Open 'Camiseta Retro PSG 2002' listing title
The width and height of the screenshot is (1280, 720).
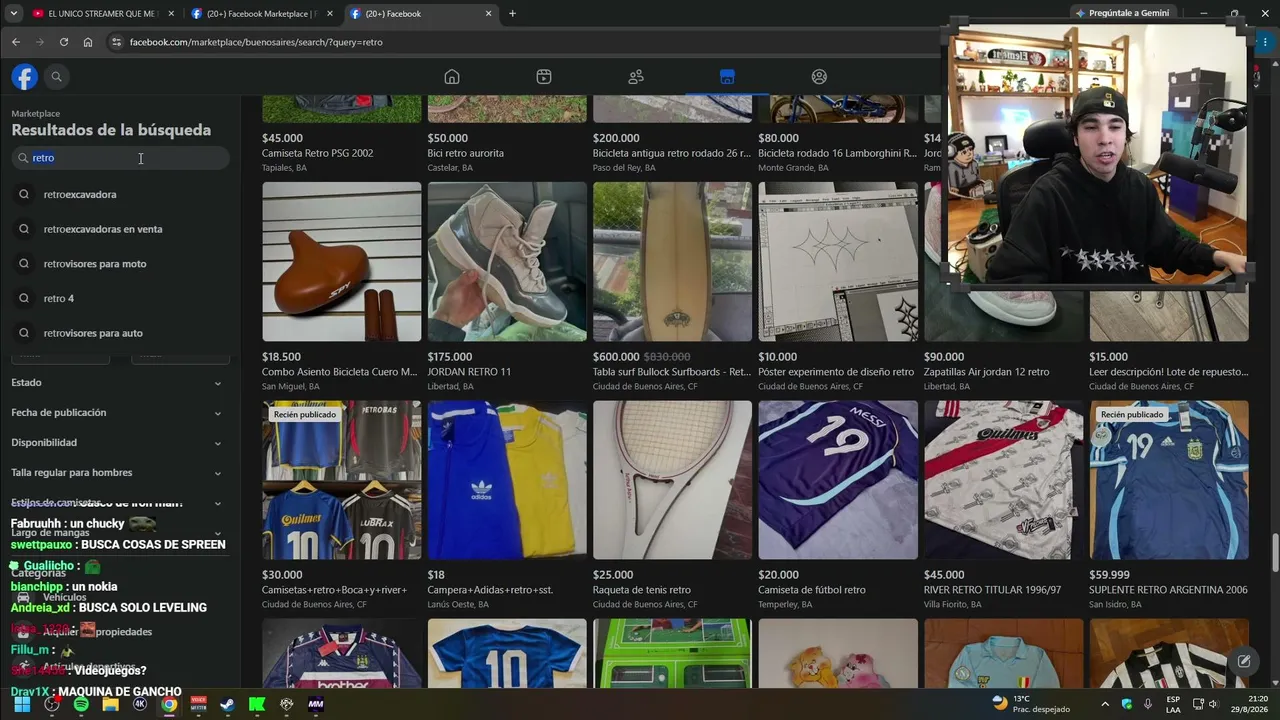pos(317,154)
